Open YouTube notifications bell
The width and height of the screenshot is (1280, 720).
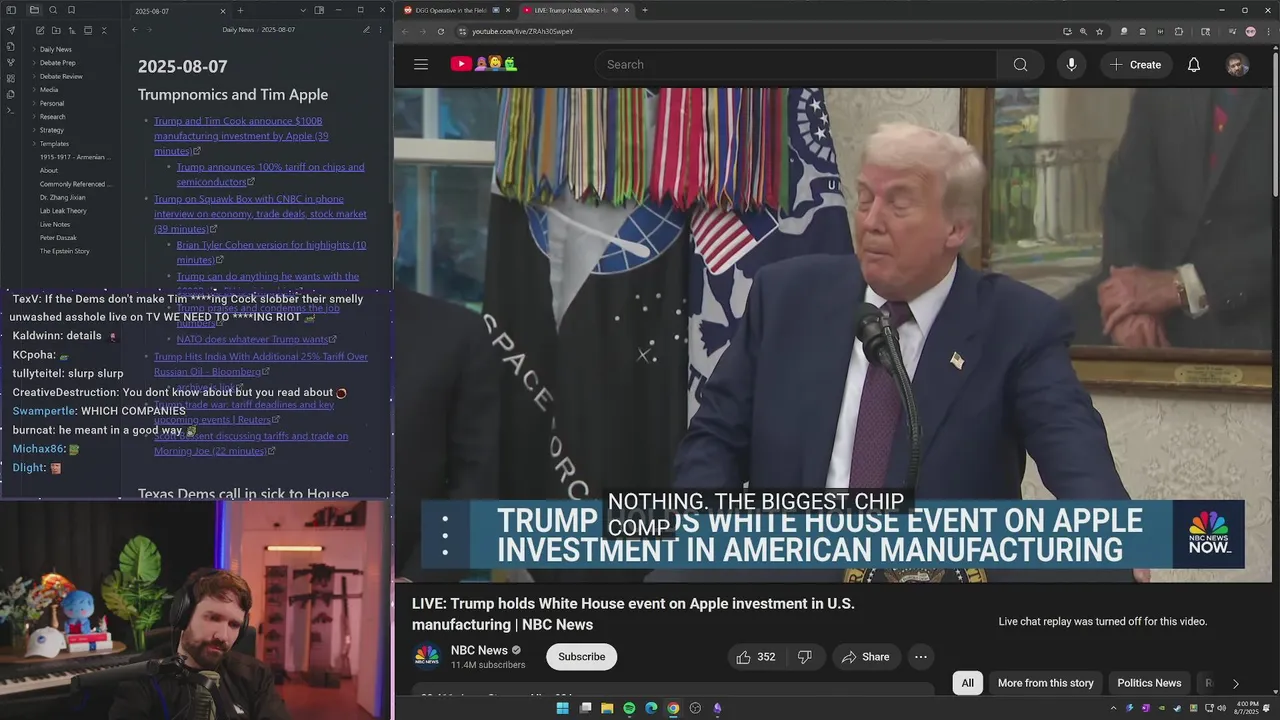tap(1194, 64)
